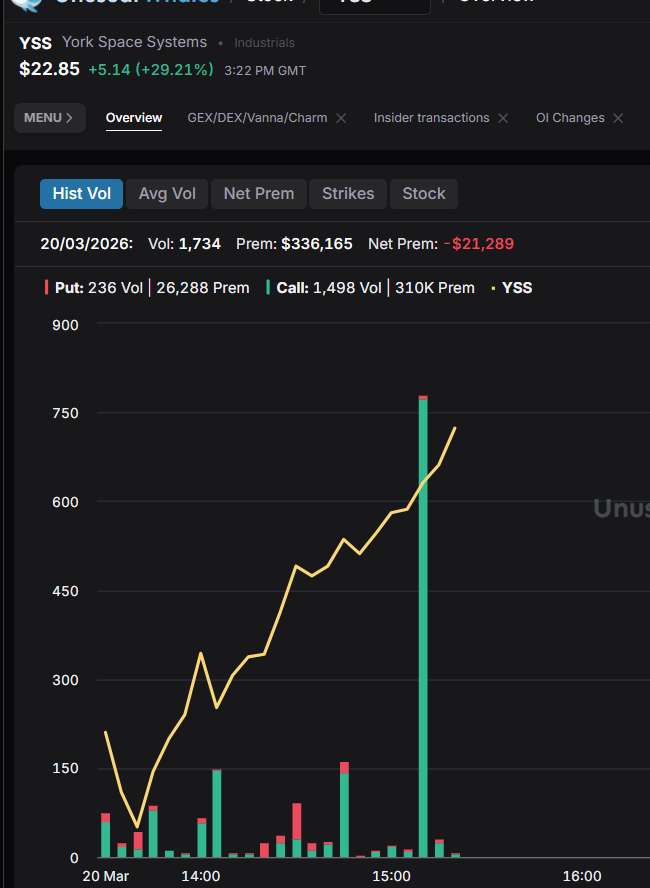The height and width of the screenshot is (888, 650).
Task: Click the tallest green call volume bar
Action: [423, 627]
